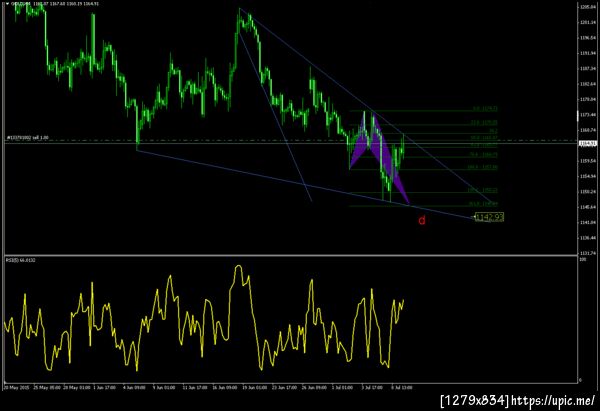Click the current price marker on price axis
Image resolution: width=600 pixels, height=411 pixels.
588,144
